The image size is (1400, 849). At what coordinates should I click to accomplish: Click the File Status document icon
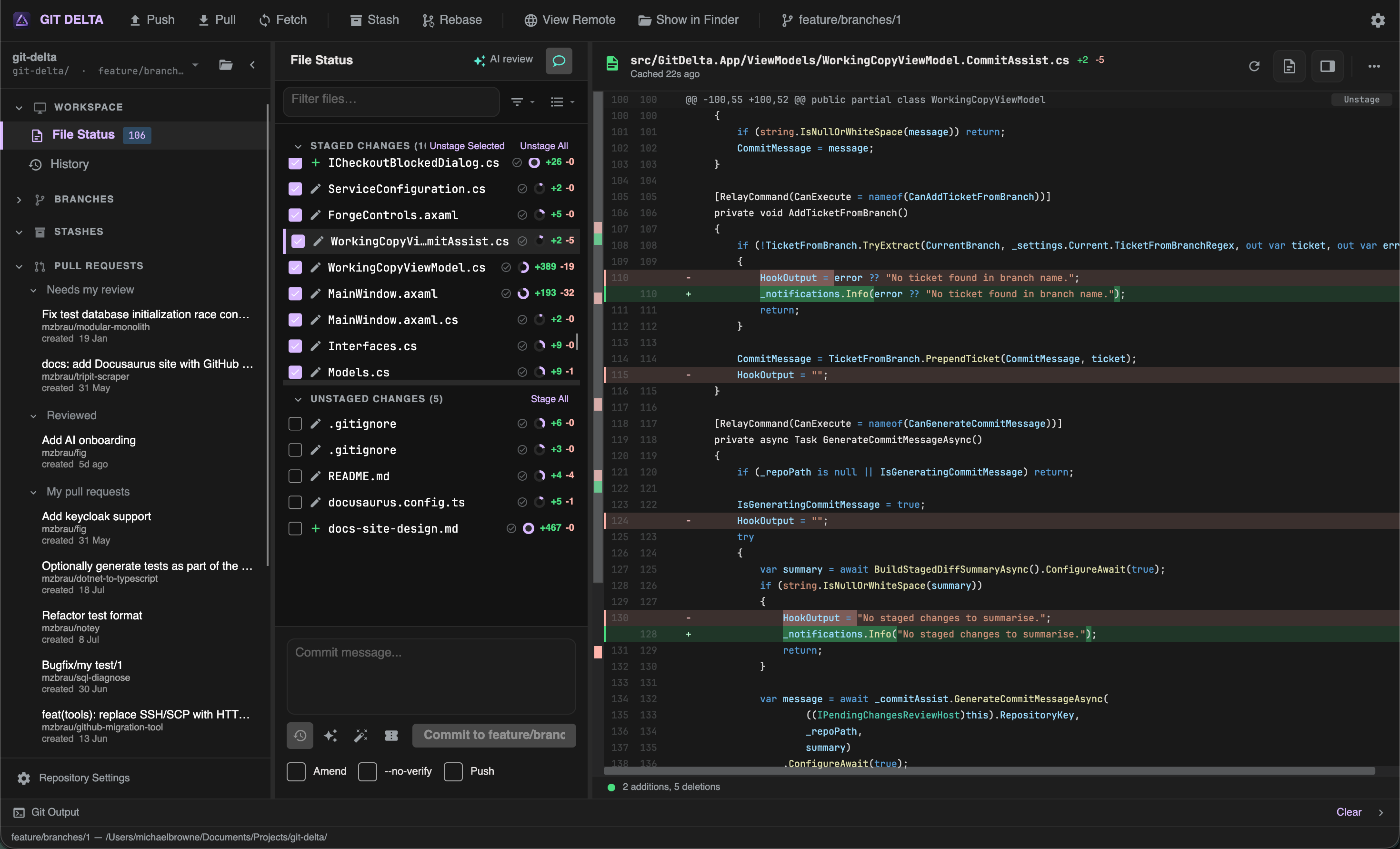(37, 135)
